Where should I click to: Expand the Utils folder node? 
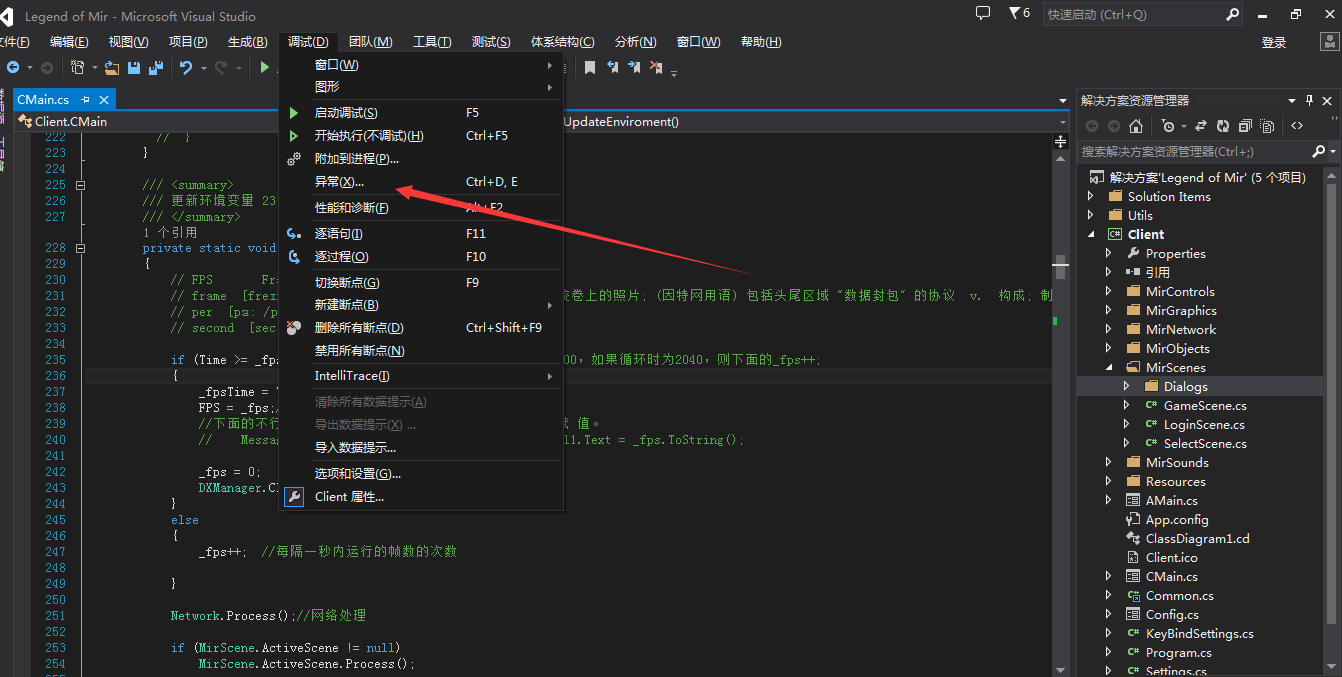coord(1091,216)
